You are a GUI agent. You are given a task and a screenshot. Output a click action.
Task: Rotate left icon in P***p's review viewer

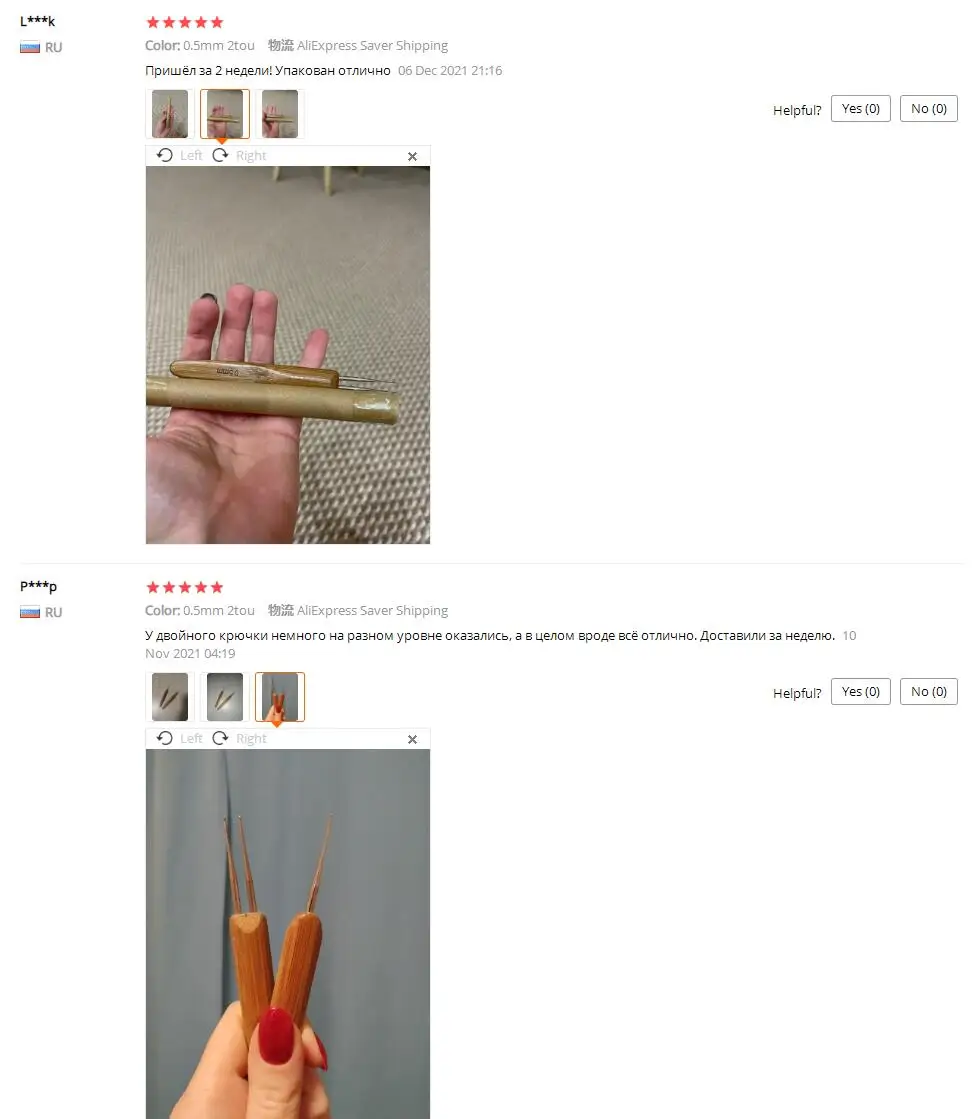click(165, 739)
